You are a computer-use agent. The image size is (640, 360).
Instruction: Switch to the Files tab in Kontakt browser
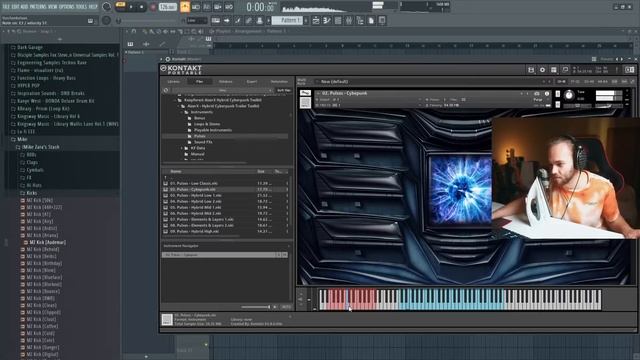tap(199, 82)
